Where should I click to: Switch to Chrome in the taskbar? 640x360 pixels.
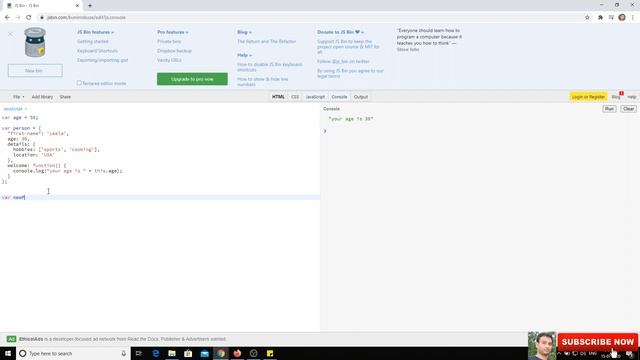(221, 353)
